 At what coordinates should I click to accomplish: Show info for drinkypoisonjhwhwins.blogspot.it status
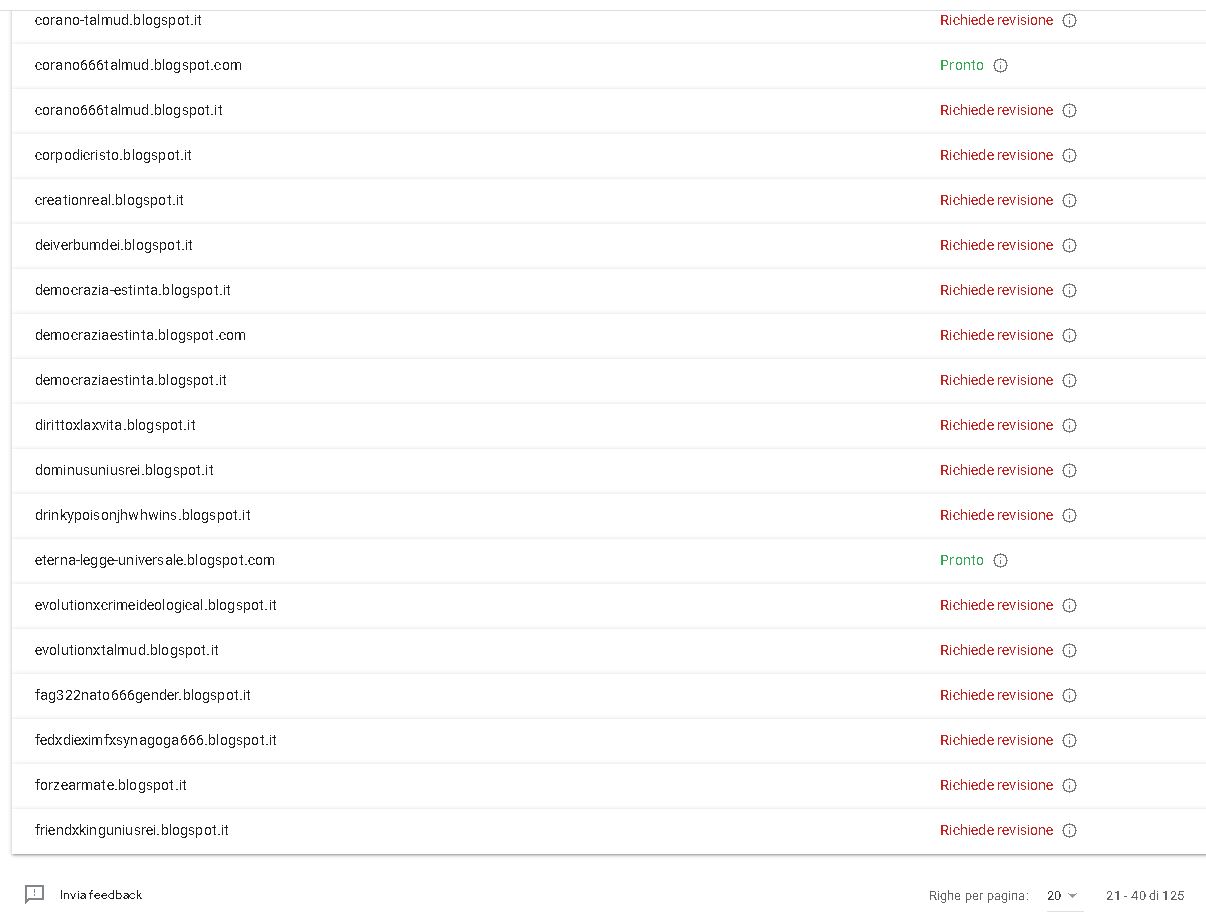(x=1069, y=515)
